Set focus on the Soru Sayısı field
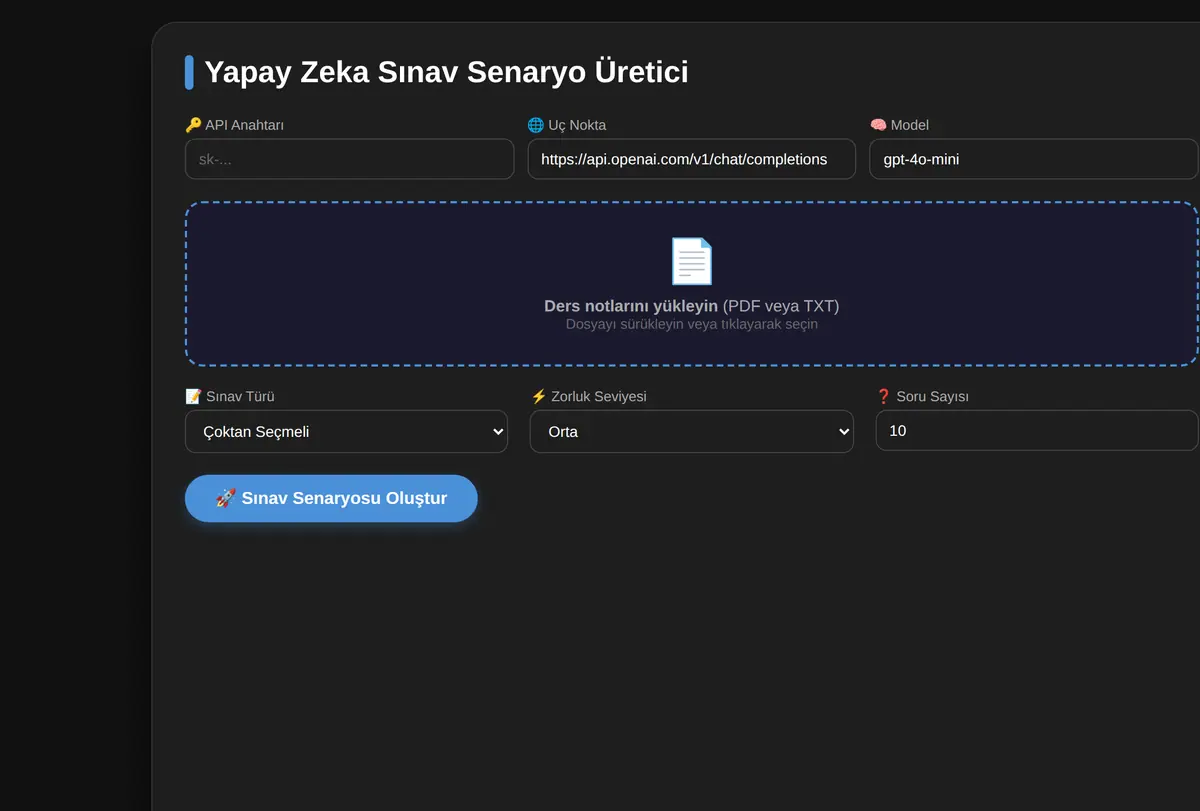The height and width of the screenshot is (811, 1200). pos(1037,430)
